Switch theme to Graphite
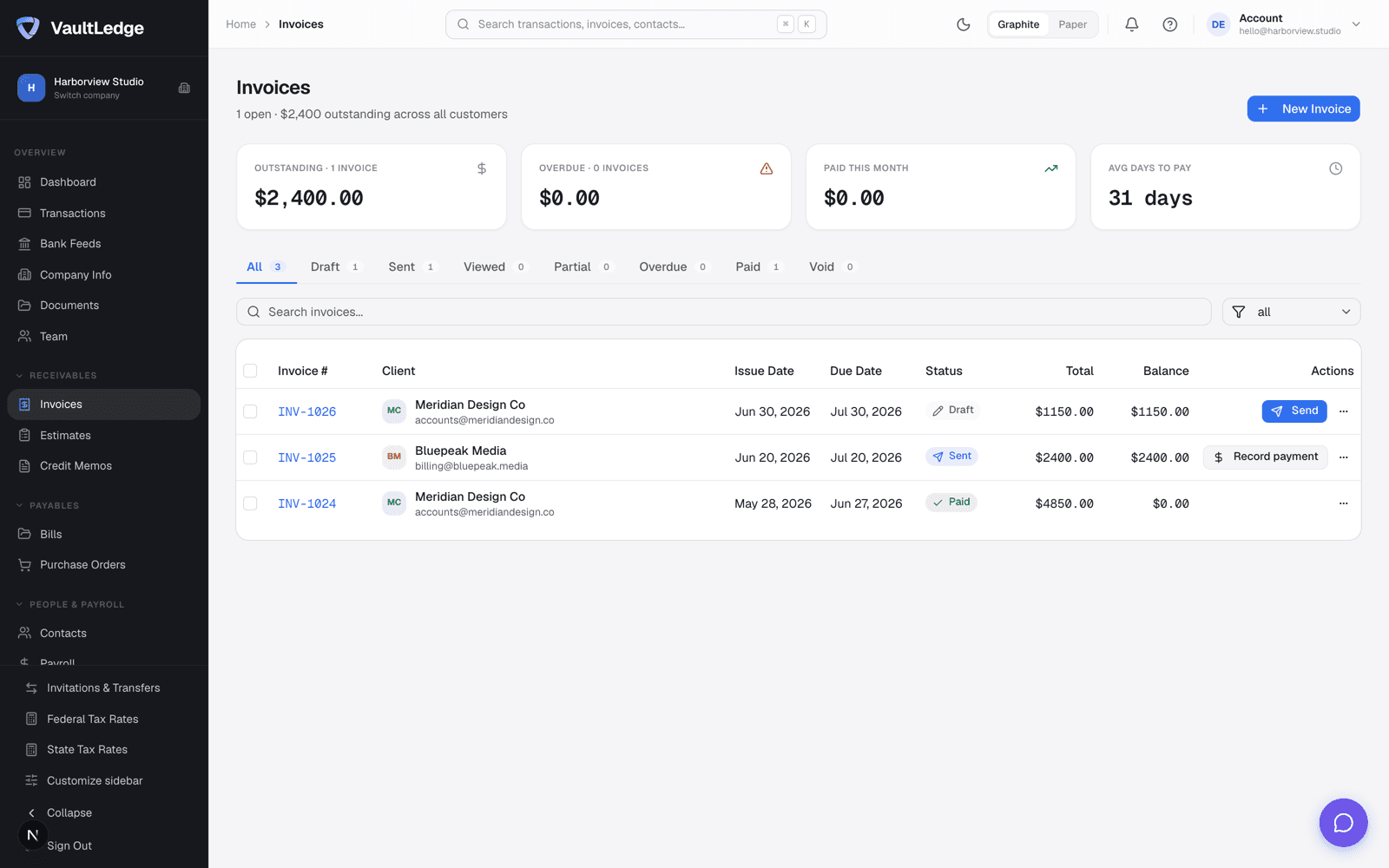 pos(1018,24)
